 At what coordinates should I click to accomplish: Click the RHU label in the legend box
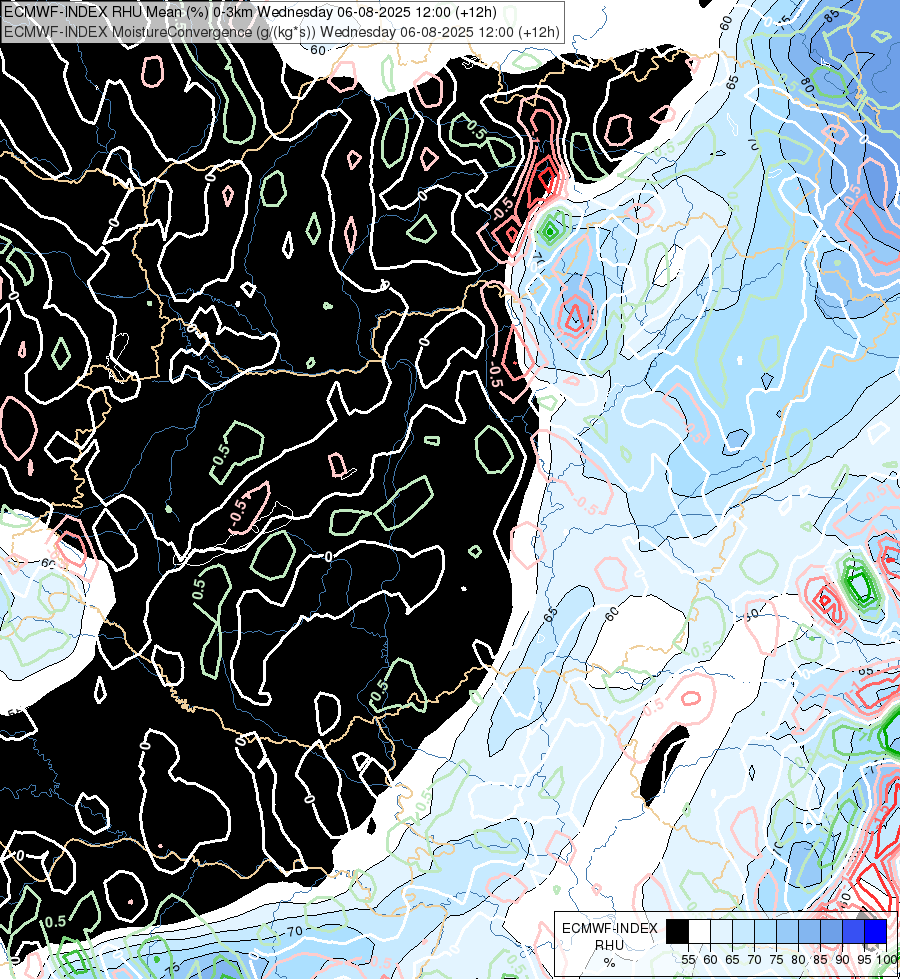[609, 945]
